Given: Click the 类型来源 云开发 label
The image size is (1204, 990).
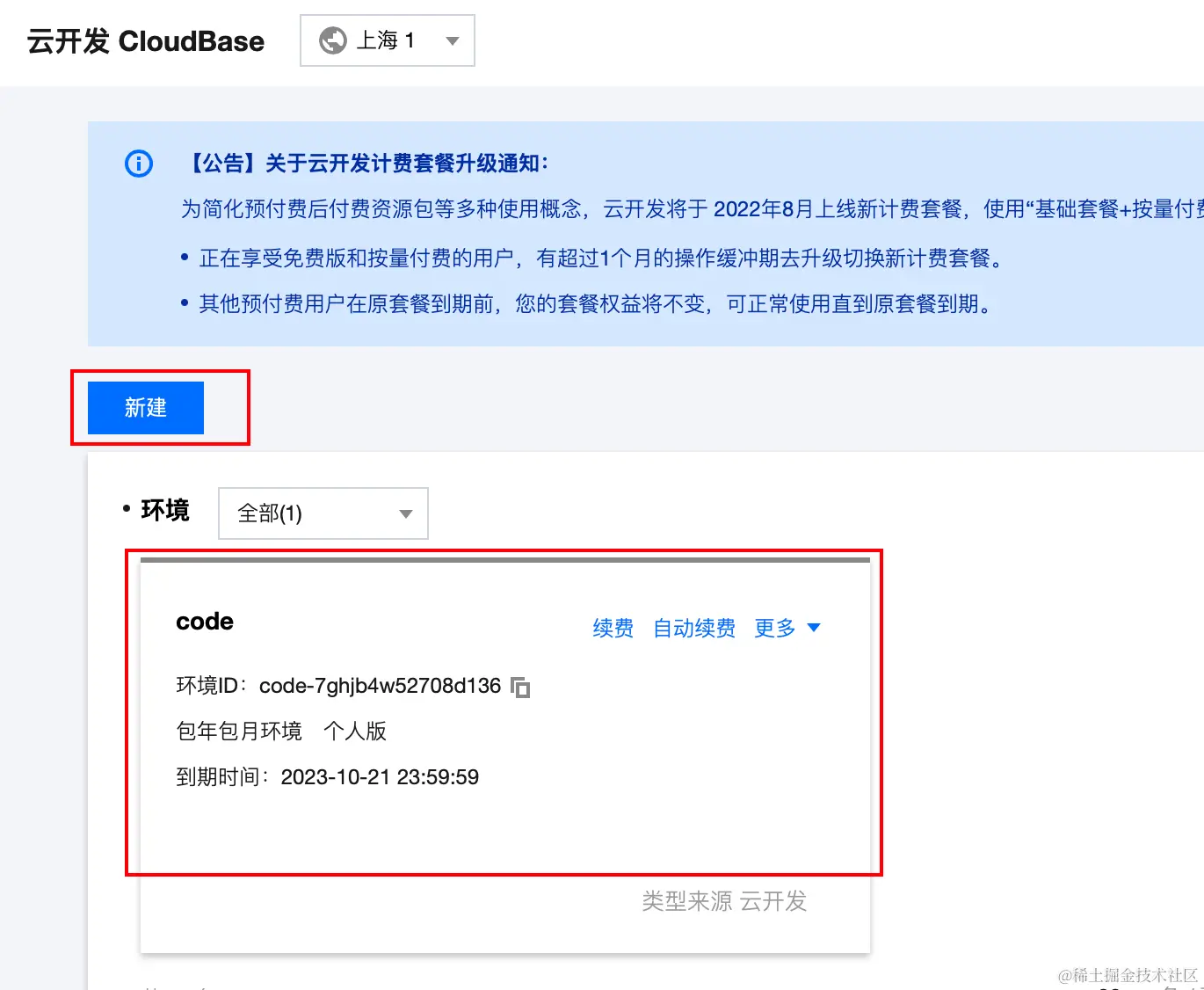Looking at the screenshot, I should tap(724, 901).
